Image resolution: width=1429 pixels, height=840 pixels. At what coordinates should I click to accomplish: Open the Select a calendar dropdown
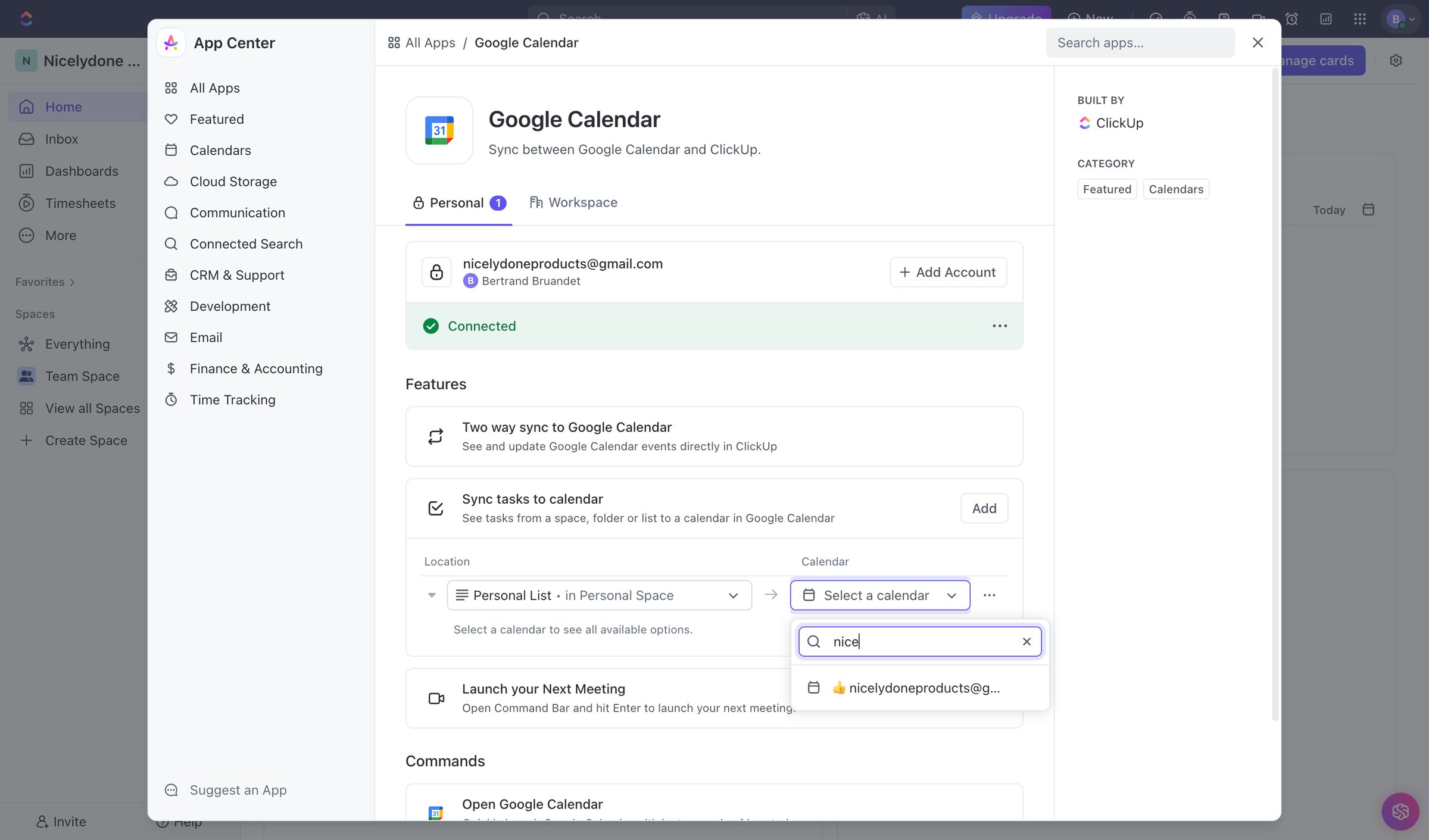(880, 595)
